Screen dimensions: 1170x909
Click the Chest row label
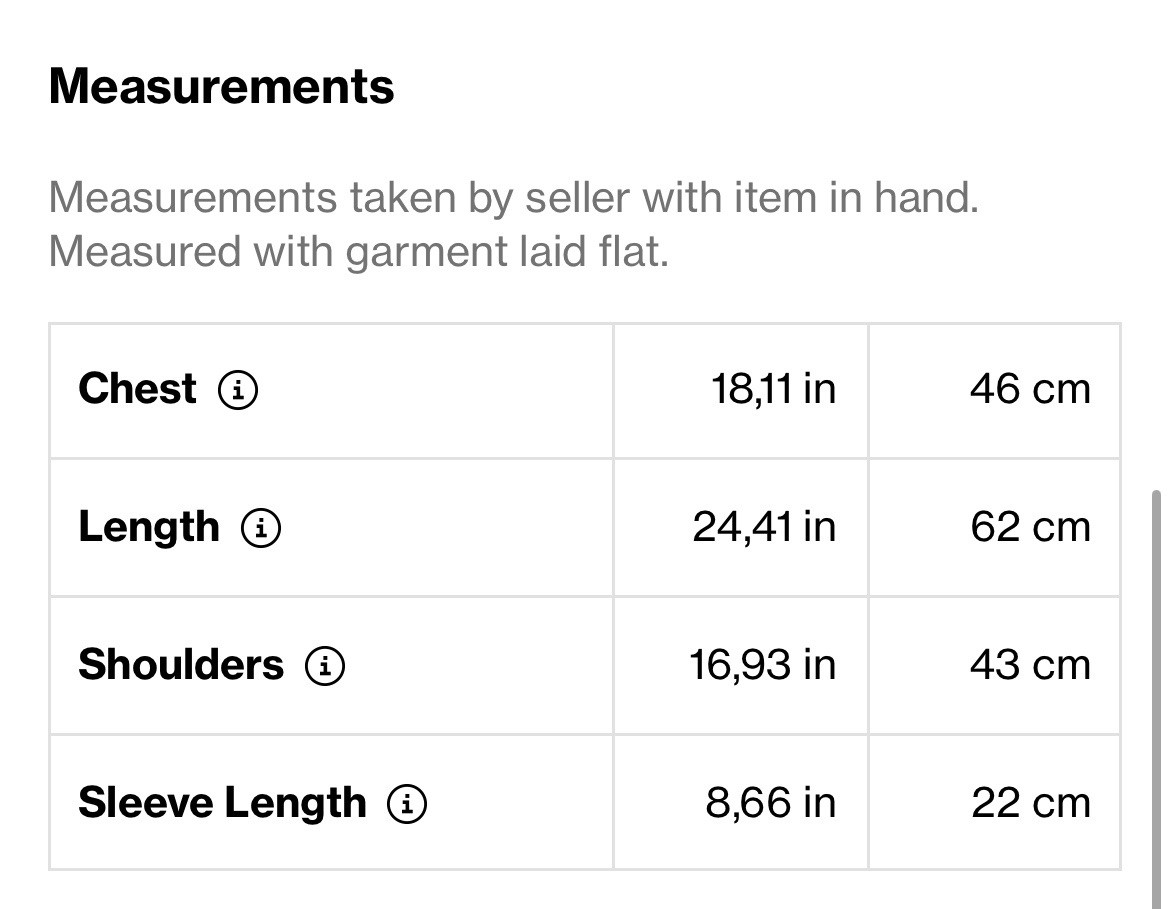[x=137, y=389]
